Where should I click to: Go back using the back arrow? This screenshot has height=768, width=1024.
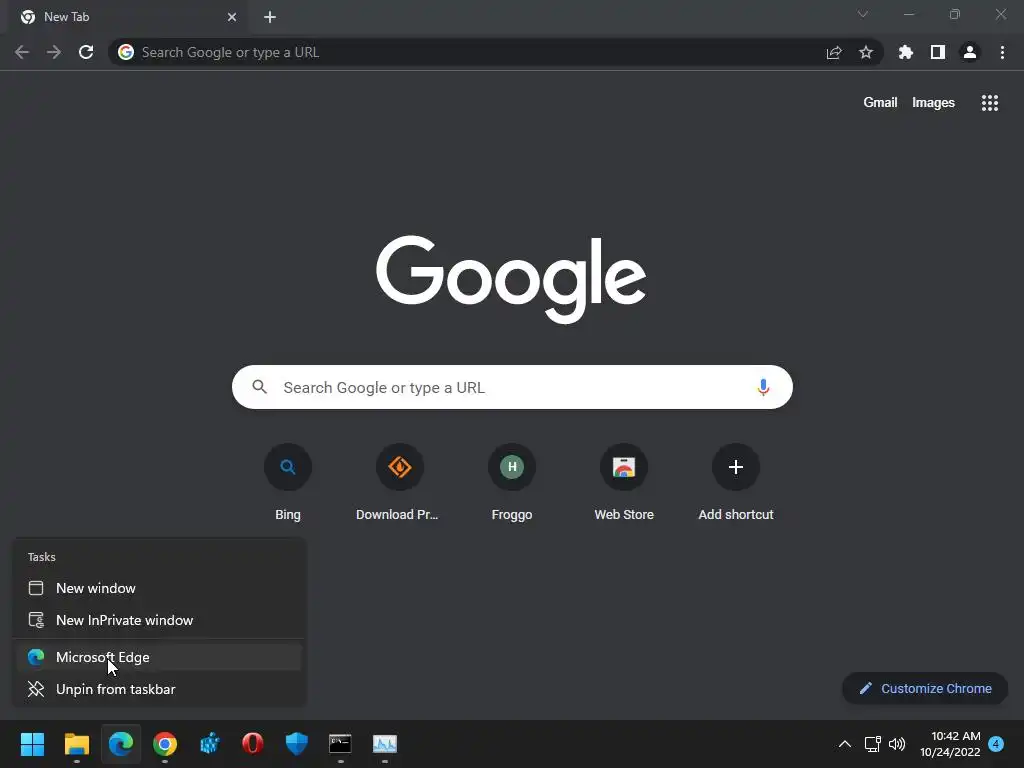coord(22,52)
